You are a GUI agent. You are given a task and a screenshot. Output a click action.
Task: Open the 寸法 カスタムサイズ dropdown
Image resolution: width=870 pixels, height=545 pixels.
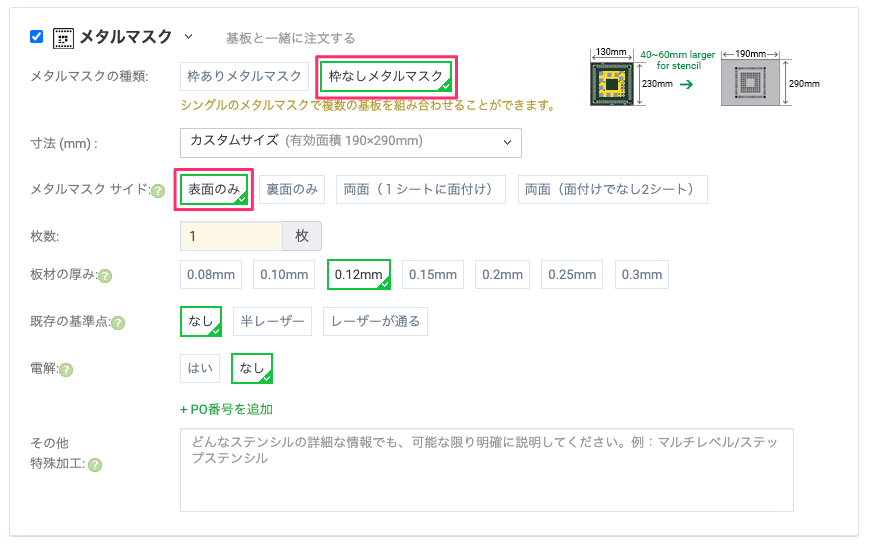[350, 142]
